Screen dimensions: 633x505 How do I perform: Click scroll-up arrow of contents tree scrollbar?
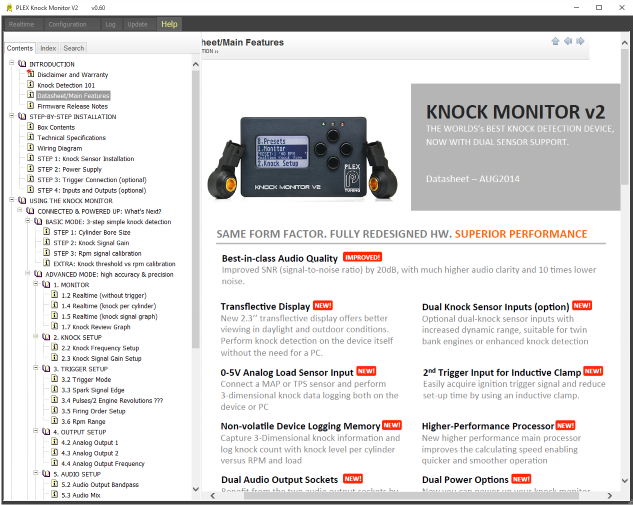click(x=196, y=64)
